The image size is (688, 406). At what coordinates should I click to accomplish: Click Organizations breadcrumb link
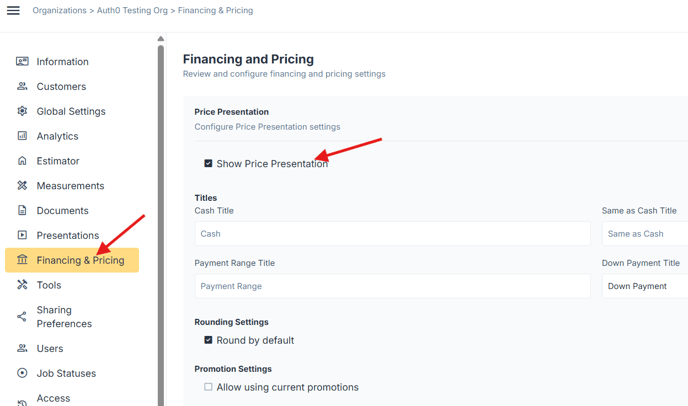[61, 11]
